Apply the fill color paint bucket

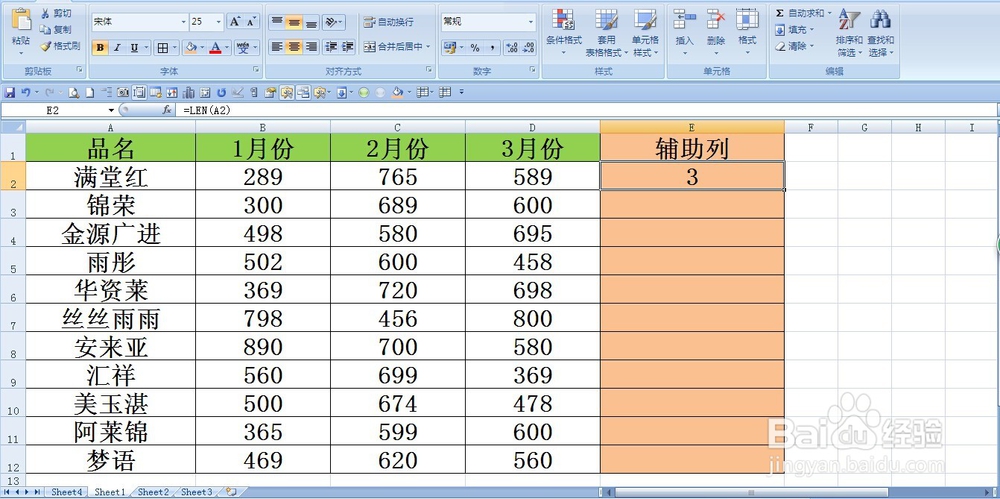click(190, 47)
